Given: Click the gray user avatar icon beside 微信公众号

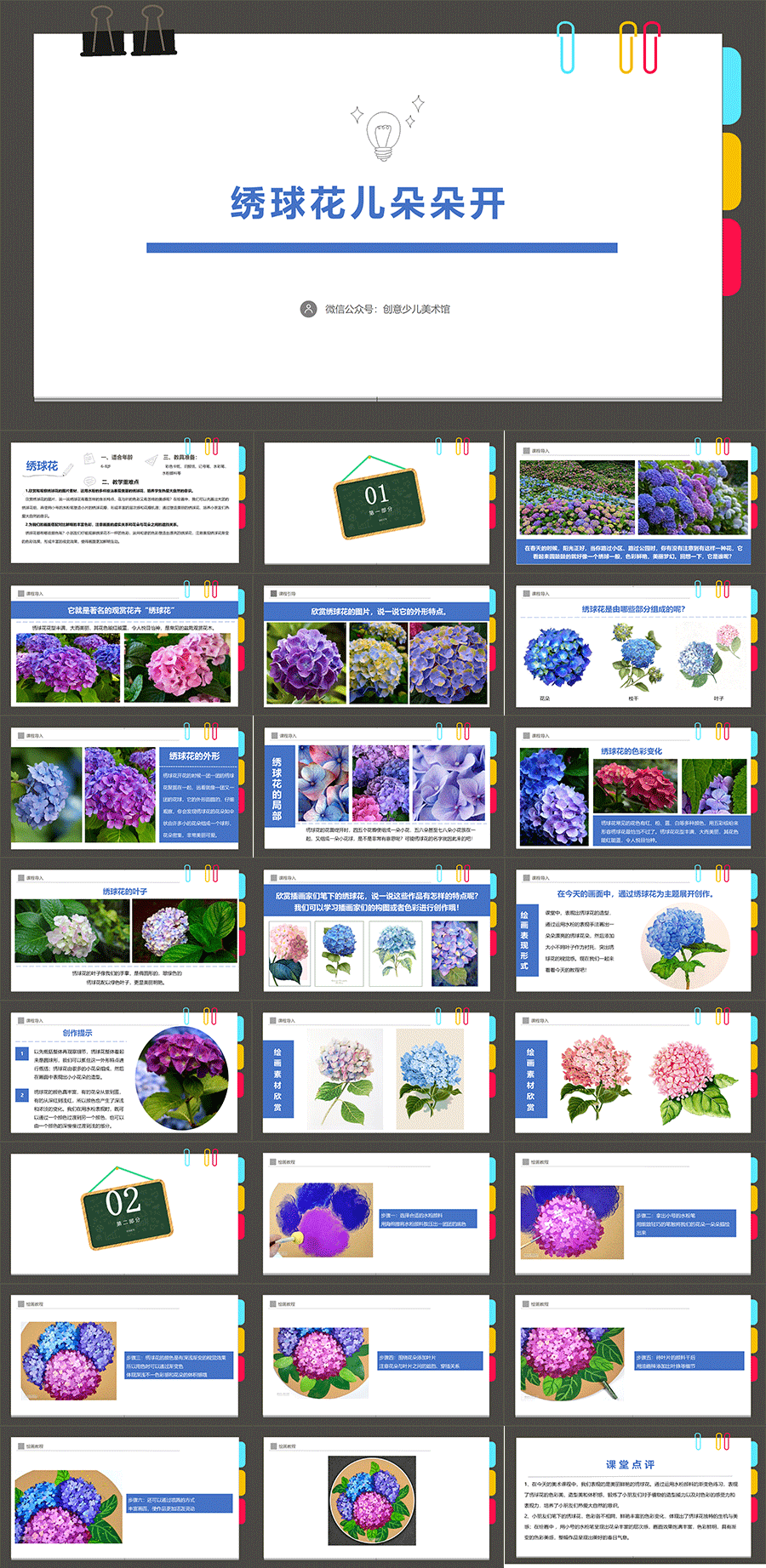Looking at the screenshot, I should pyautogui.click(x=308, y=309).
